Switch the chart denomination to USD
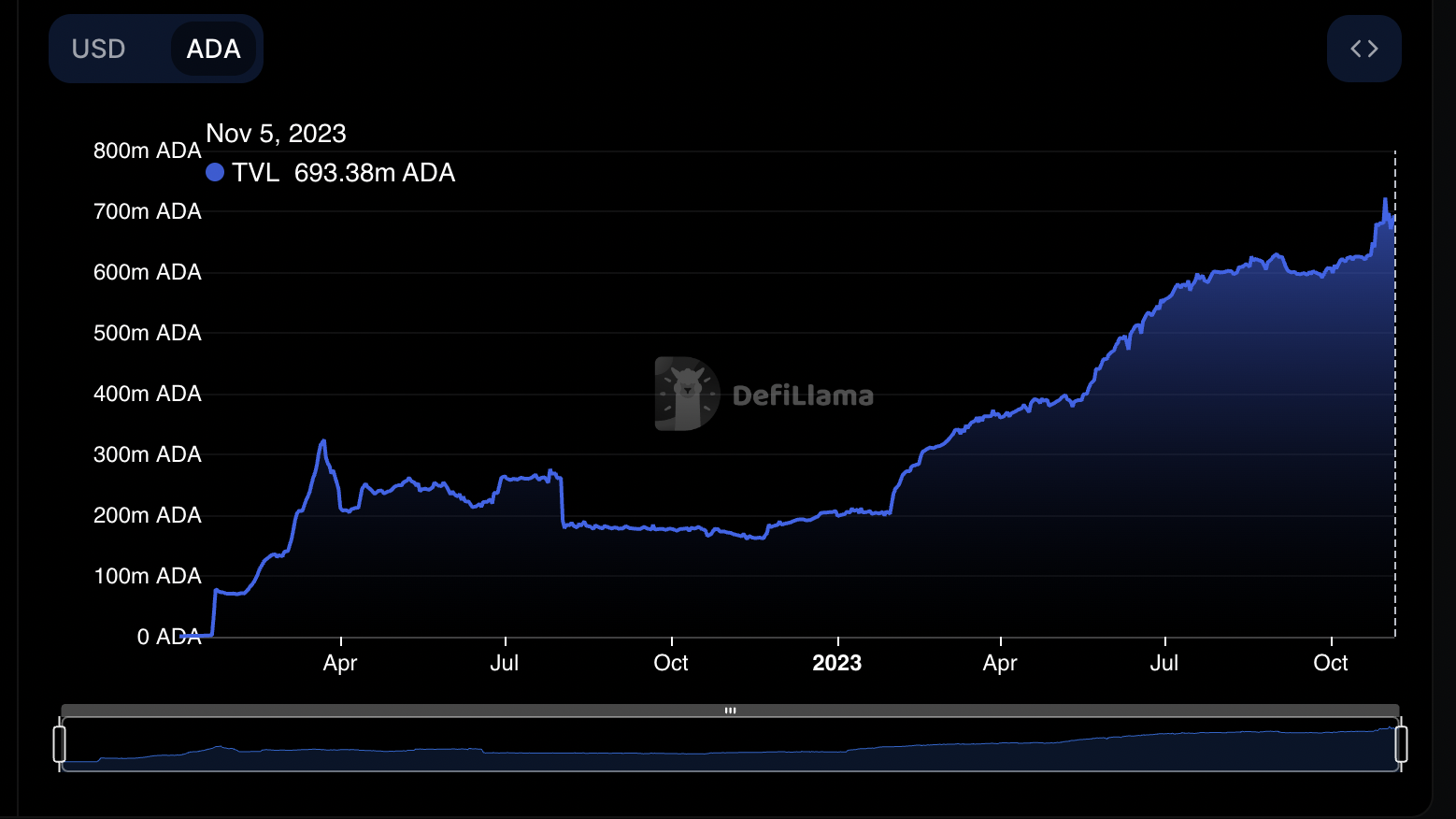Screen dimensions: 1456x819 pyautogui.click(x=98, y=49)
